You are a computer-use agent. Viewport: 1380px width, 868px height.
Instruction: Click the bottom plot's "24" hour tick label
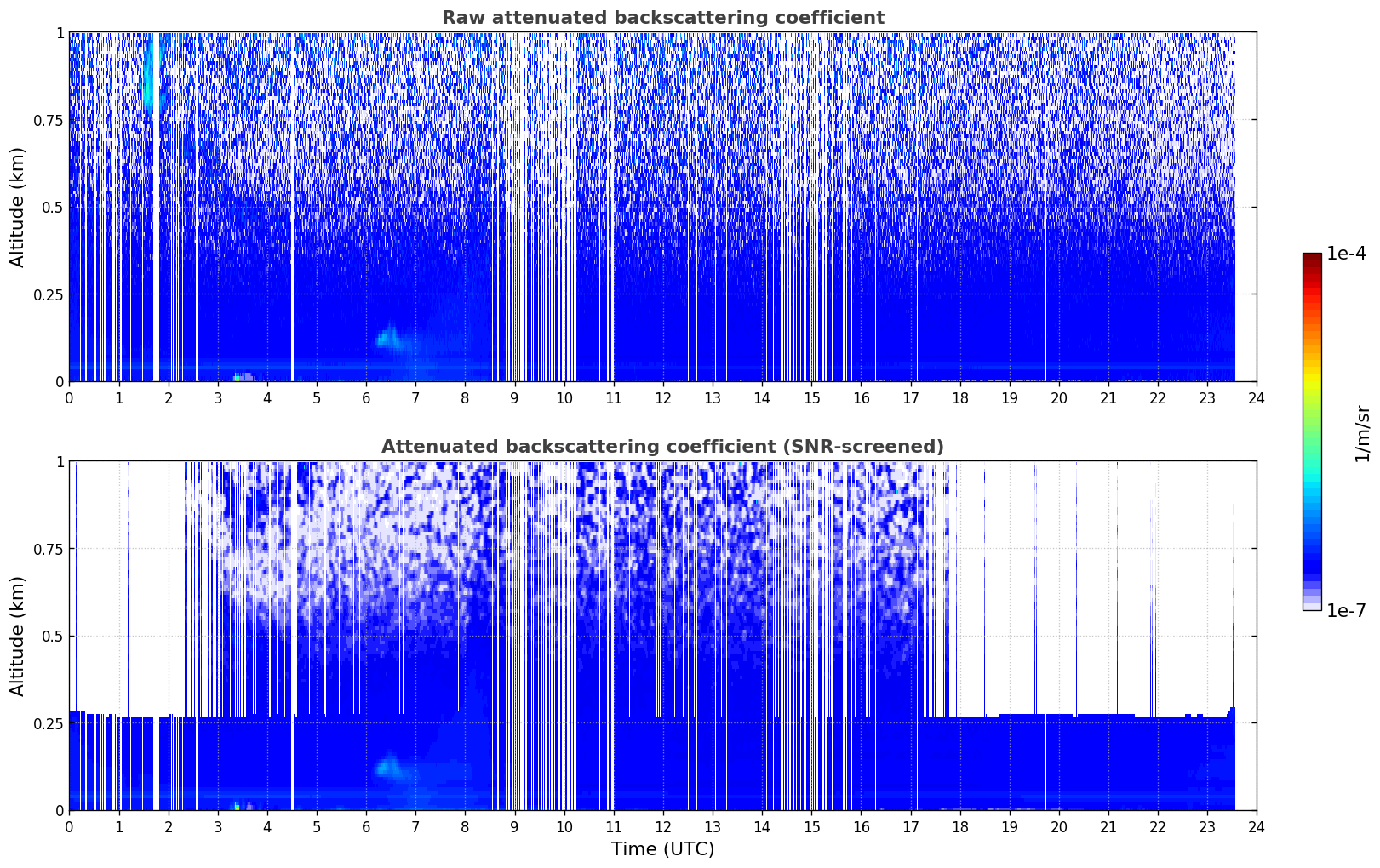click(1257, 826)
